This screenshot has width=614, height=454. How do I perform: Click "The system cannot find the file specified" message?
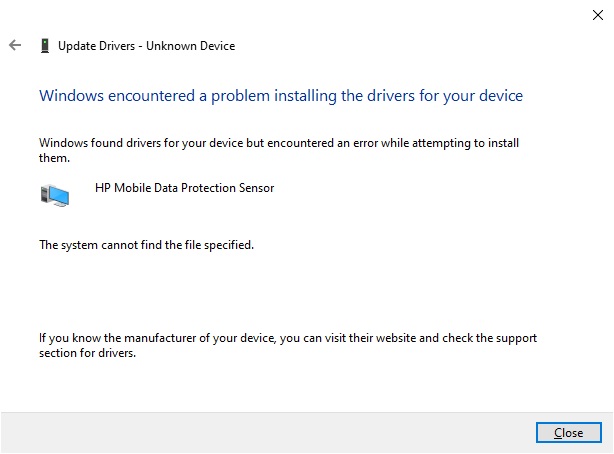point(146,244)
